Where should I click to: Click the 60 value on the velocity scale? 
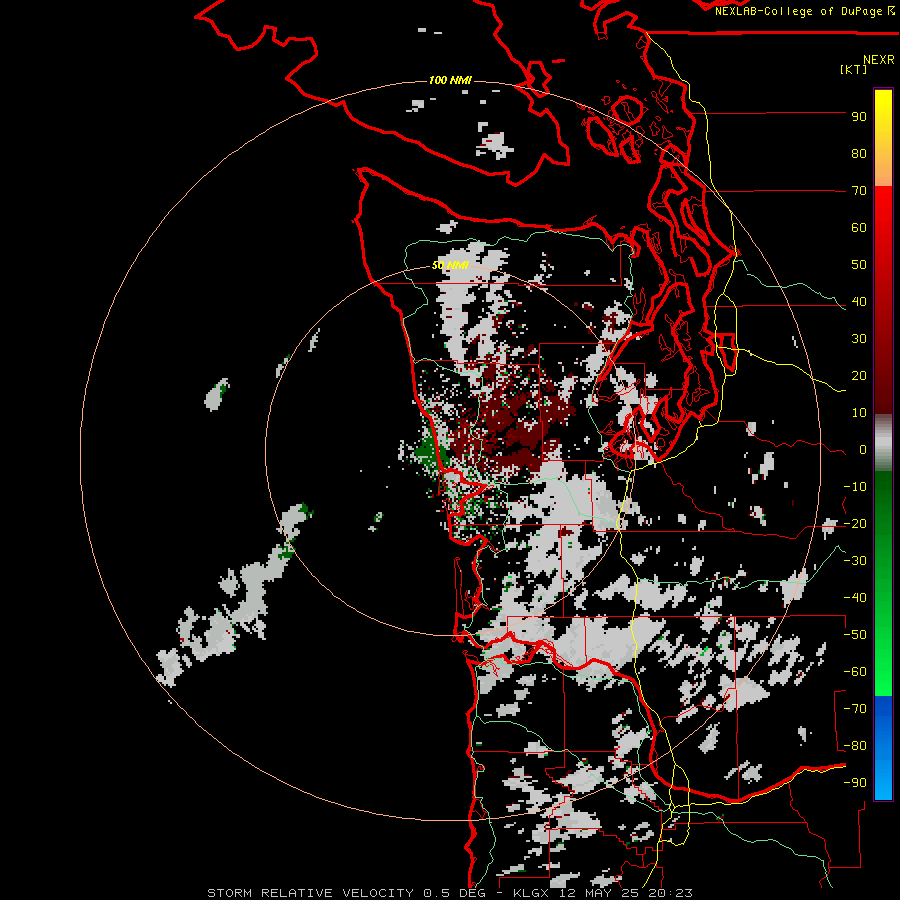859,228
